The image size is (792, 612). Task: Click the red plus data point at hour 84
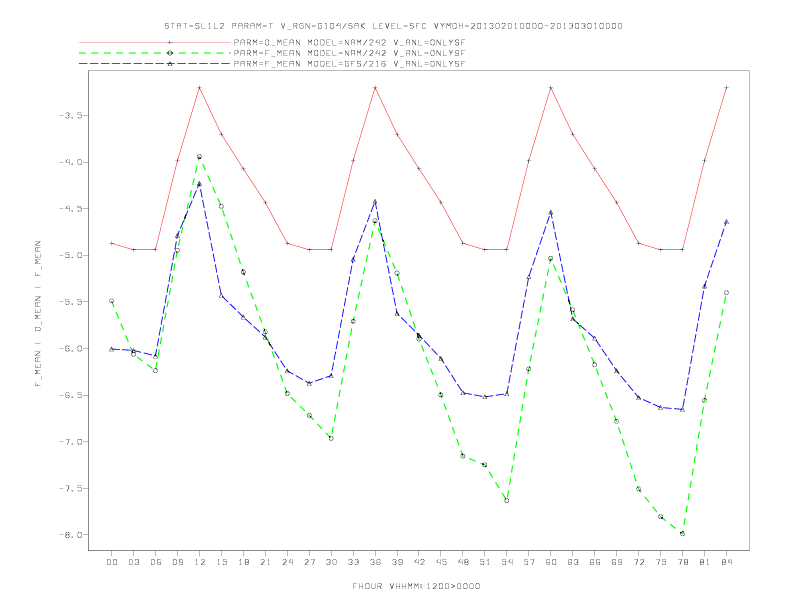click(x=726, y=88)
